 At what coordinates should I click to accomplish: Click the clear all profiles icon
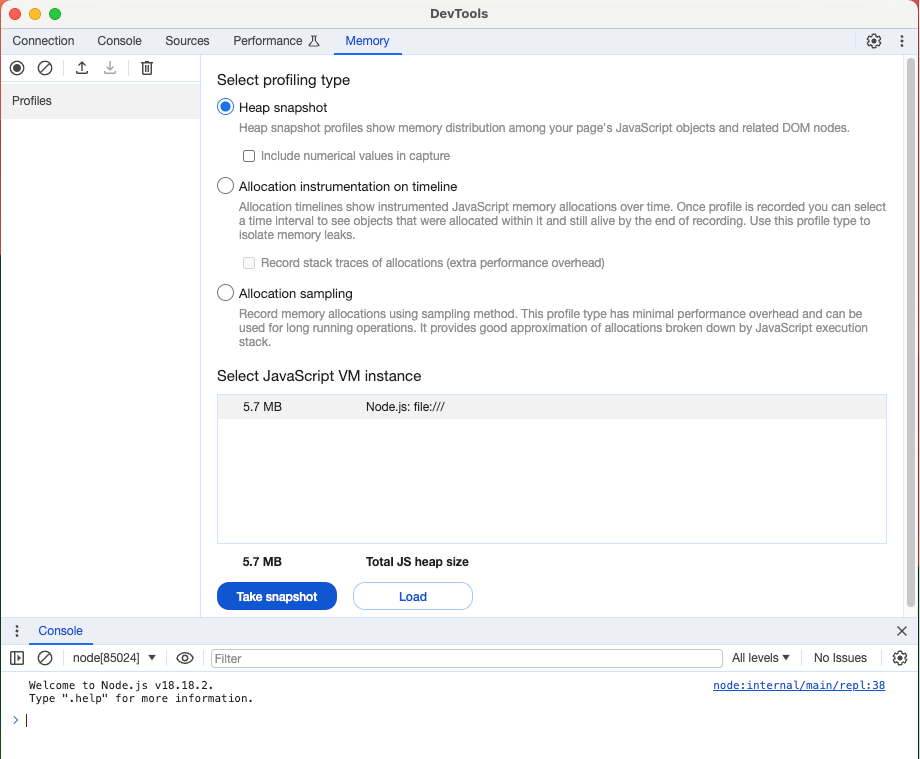(x=45, y=68)
